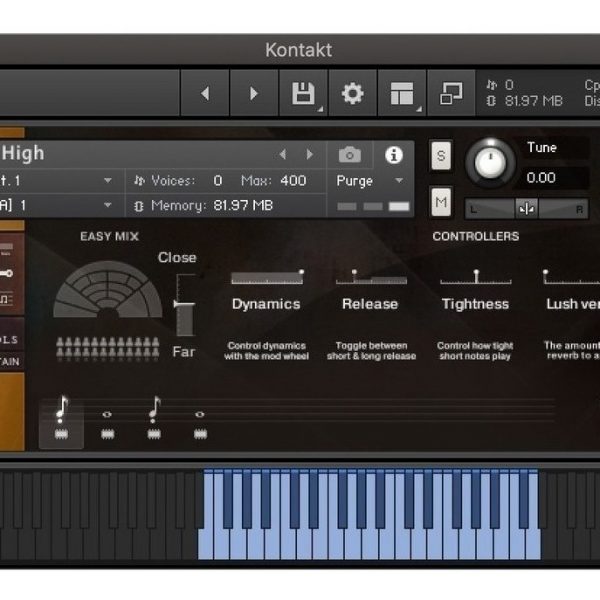Screen dimensions: 600x600
Task: Open Kontakt options with the gear icon
Action: pyautogui.click(x=352, y=93)
